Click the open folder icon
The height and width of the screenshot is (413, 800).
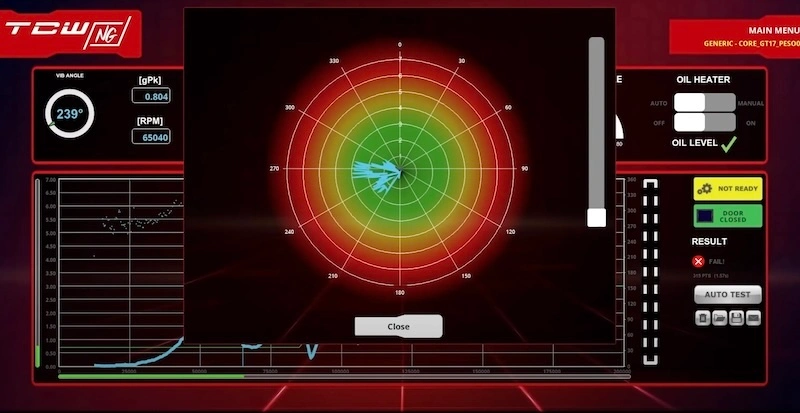(720, 317)
